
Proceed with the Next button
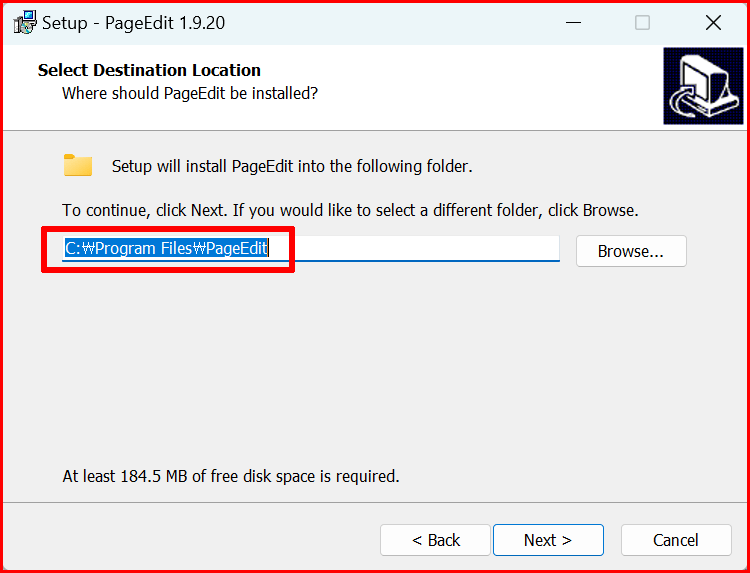tap(548, 540)
